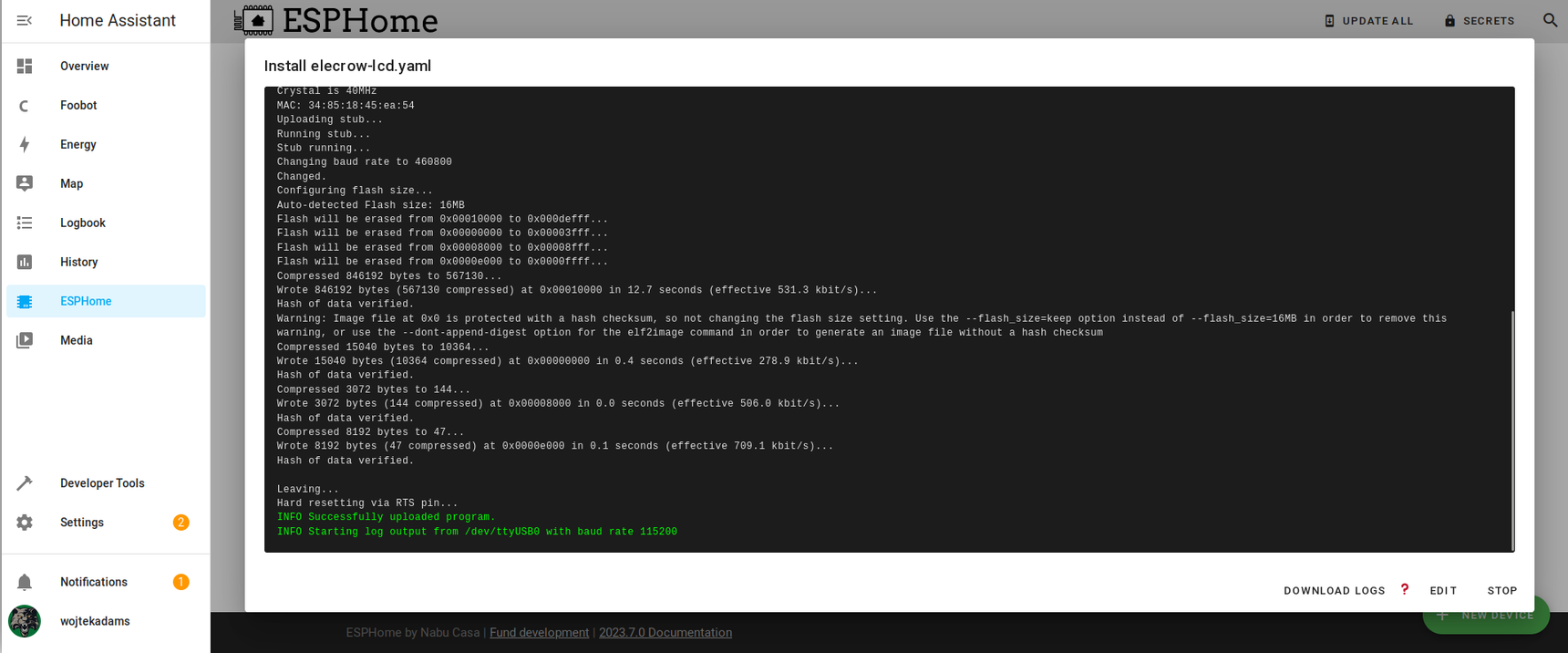Image resolution: width=1568 pixels, height=653 pixels.
Task: Click the Energy lightning bolt icon
Action: [x=25, y=144]
